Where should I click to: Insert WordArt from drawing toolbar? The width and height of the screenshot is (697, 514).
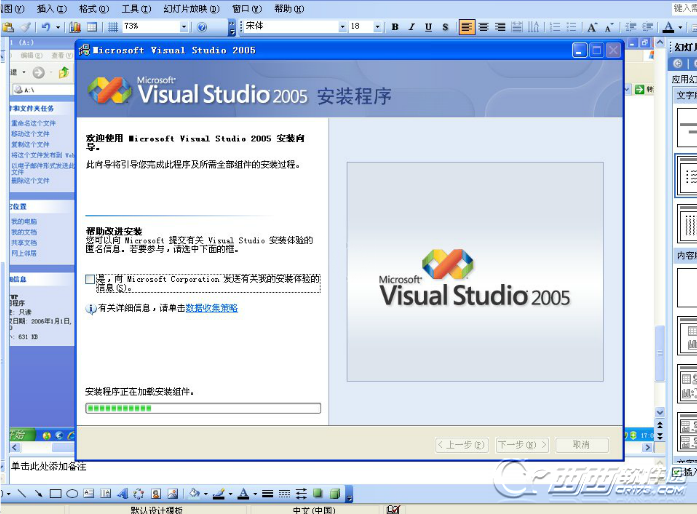[122, 494]
